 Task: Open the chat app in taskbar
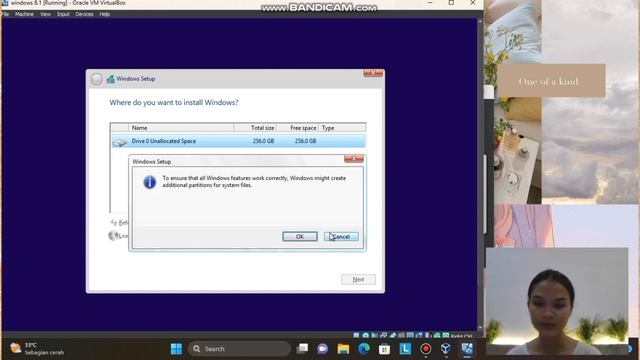[x=323, y=349]
